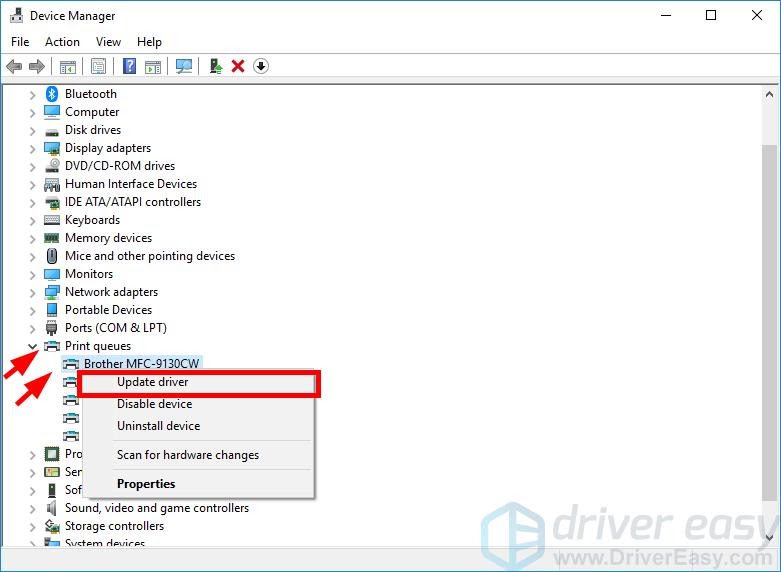Click the Ports (COM & LPT) icon
The width and height of the screenshot is (781, 572).
point(52,328)
